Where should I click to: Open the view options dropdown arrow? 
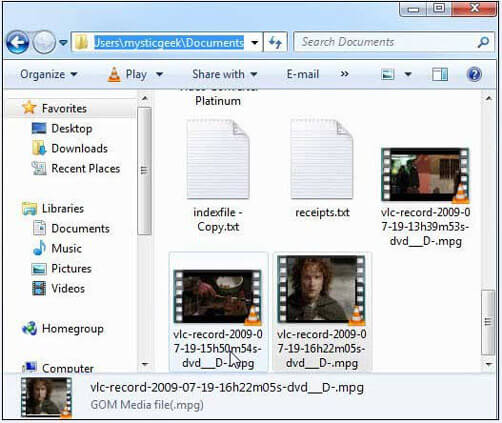point(408,74)
